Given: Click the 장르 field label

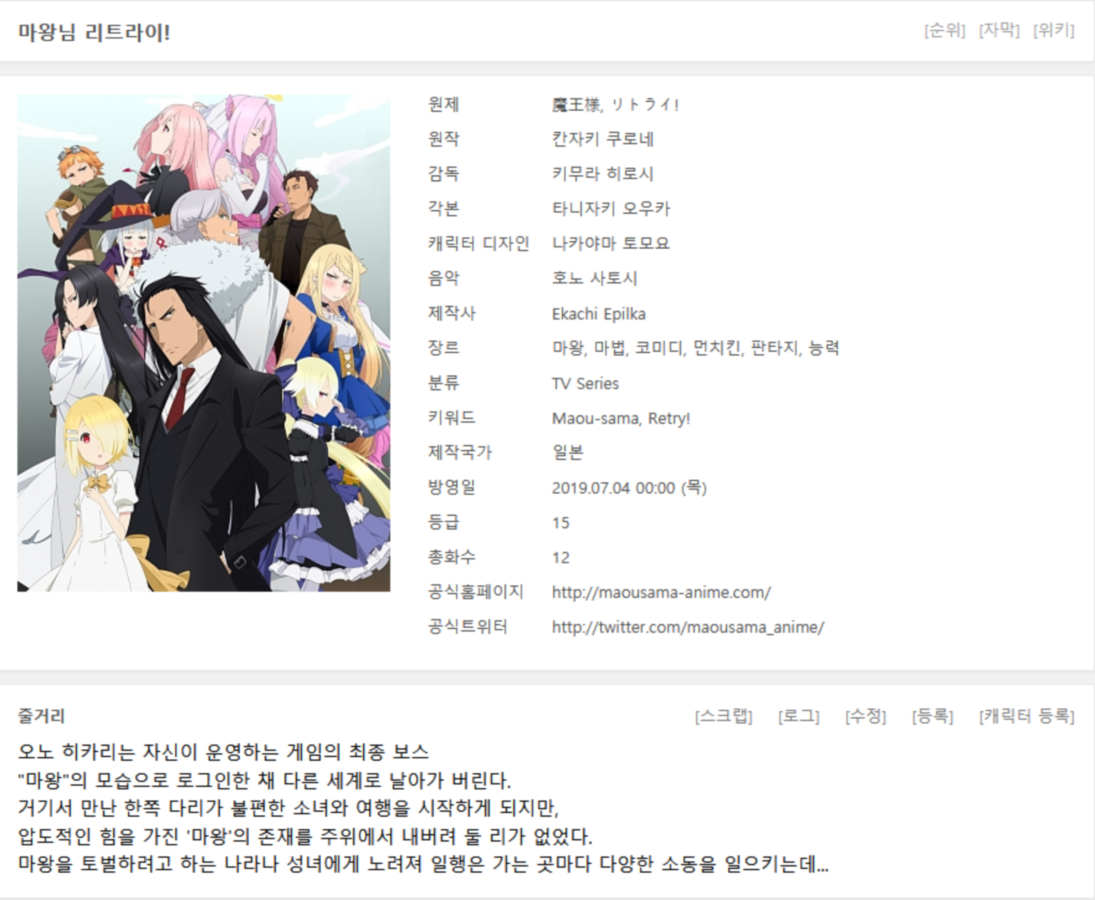Looking at the screenshot, I should pos(443,348).
